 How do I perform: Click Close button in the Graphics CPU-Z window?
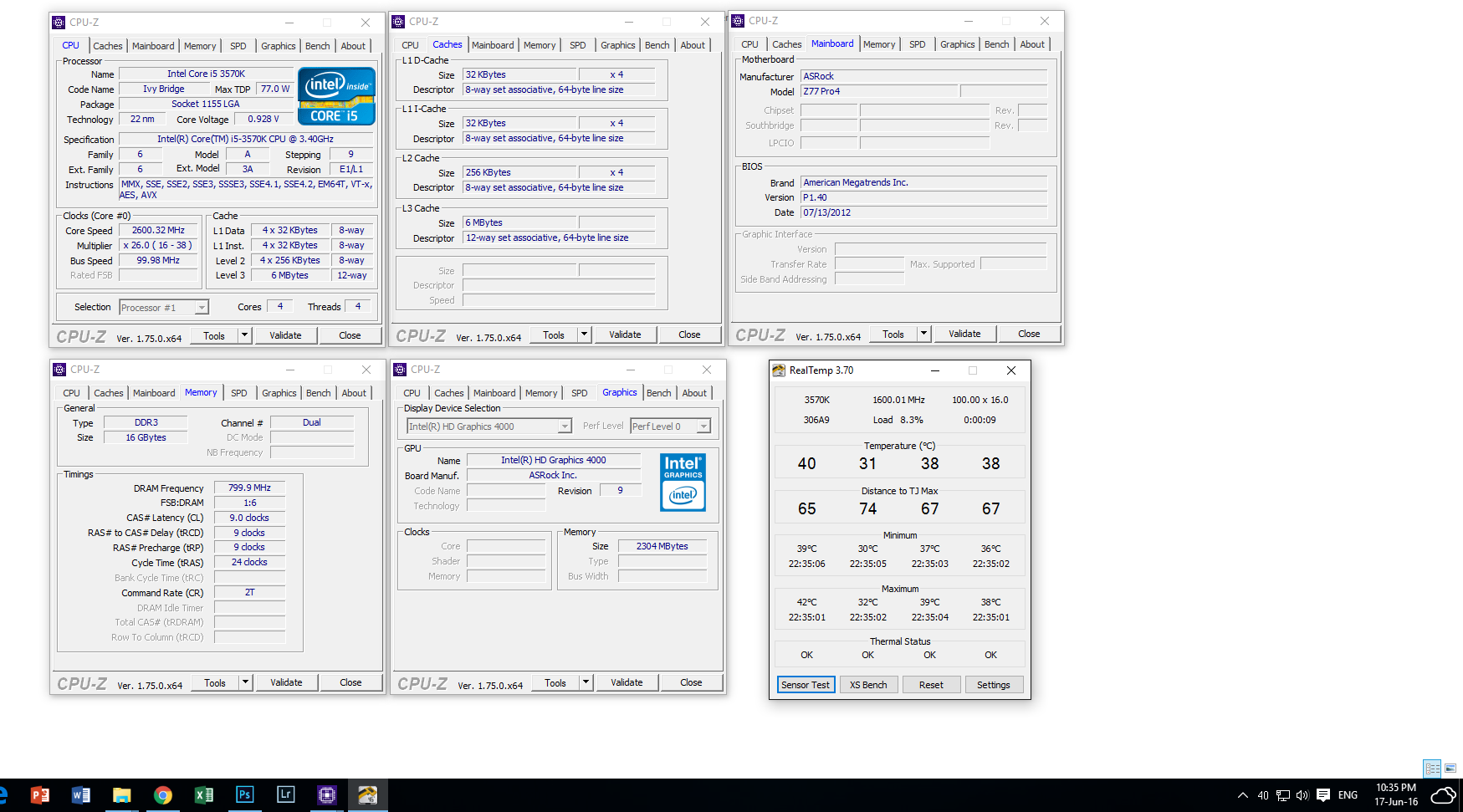click(691, 682)
